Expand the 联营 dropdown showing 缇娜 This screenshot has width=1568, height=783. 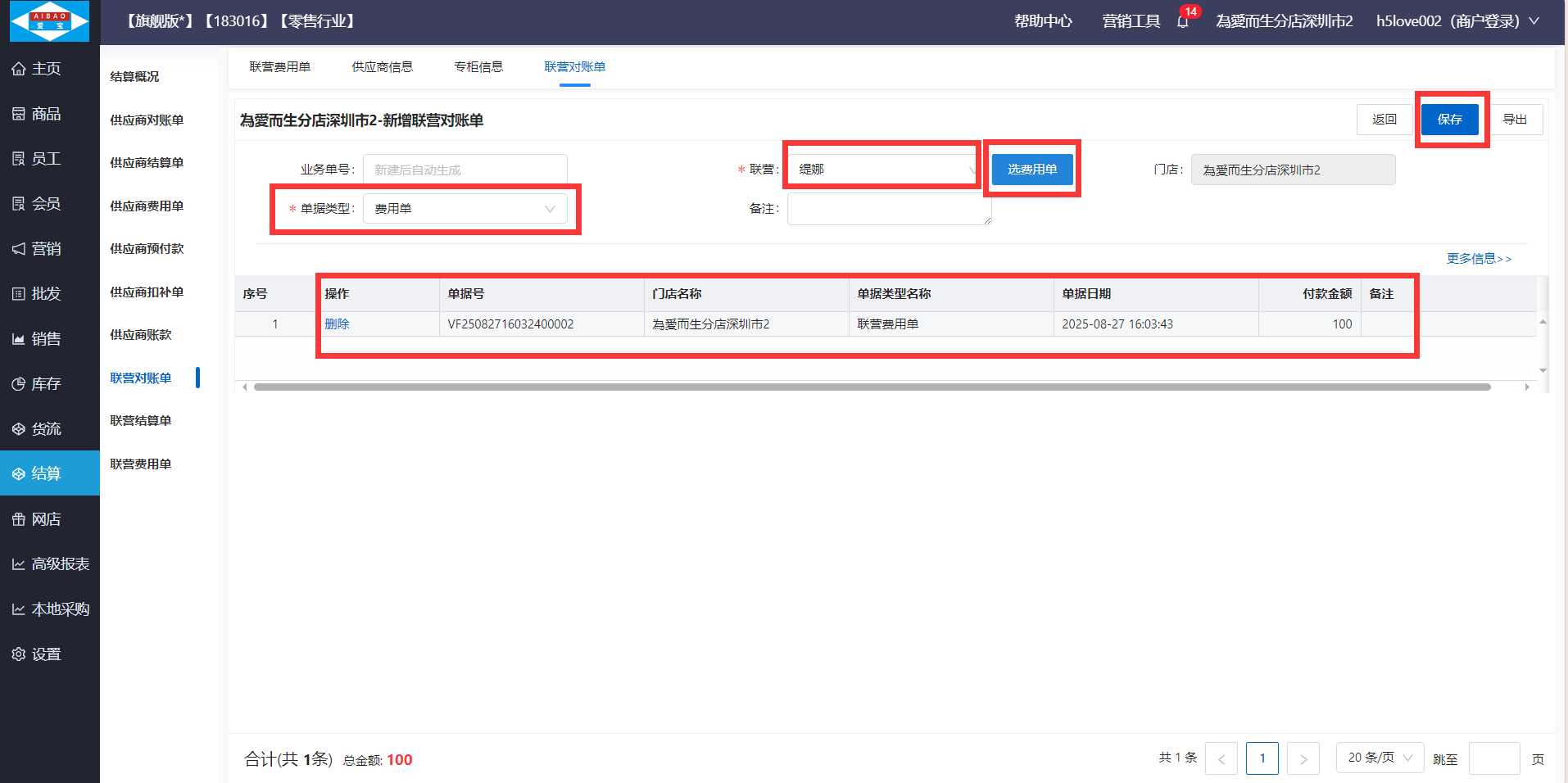[x=882, y=170]
